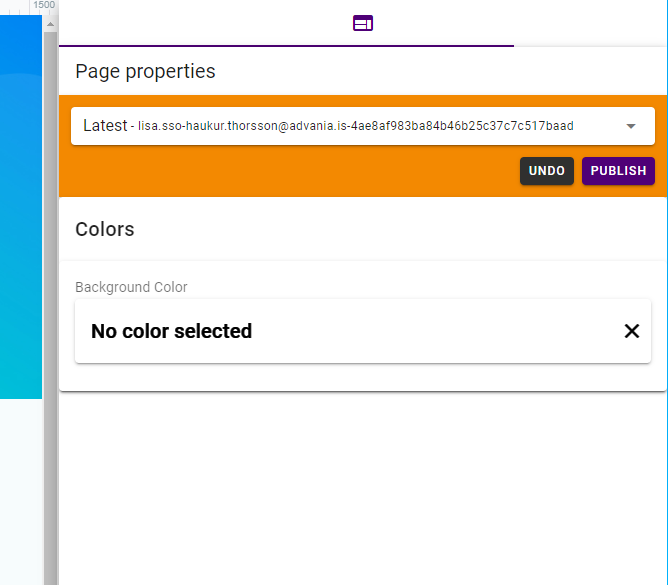Open the page properties panel tab icon

pos(363,23)
